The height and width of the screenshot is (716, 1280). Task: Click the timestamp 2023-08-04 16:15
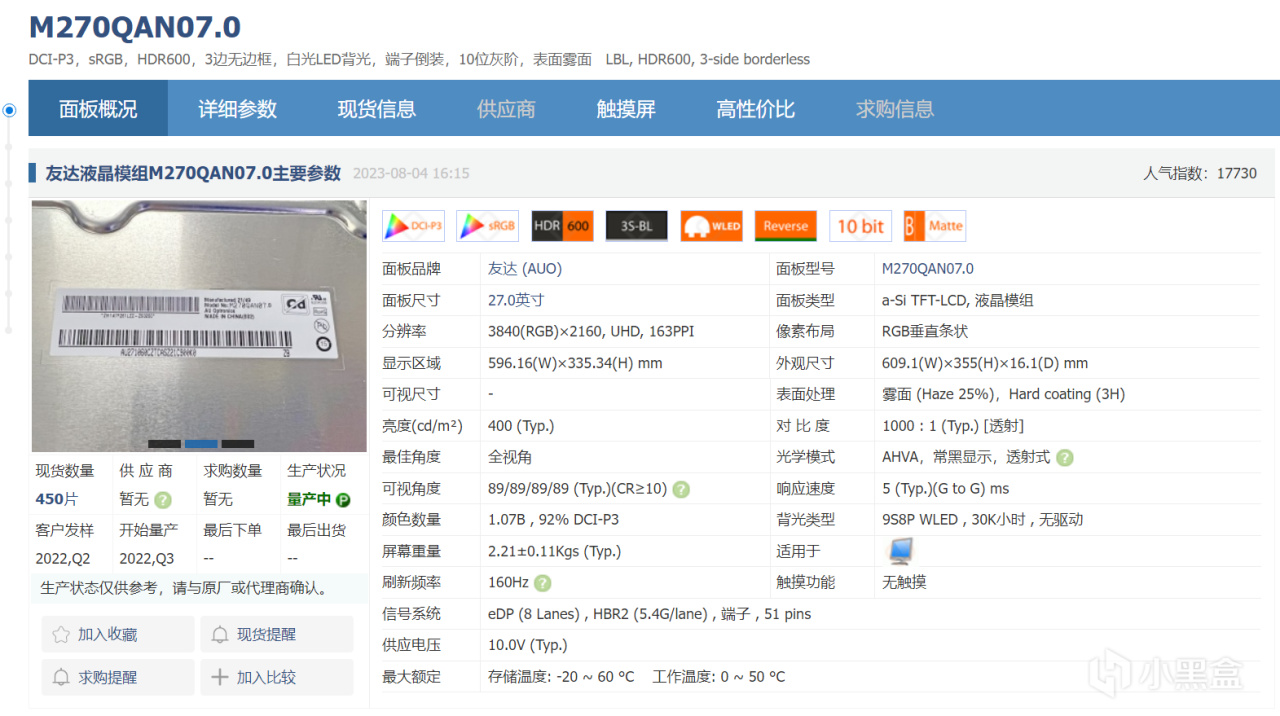click(x=411, y=173)
